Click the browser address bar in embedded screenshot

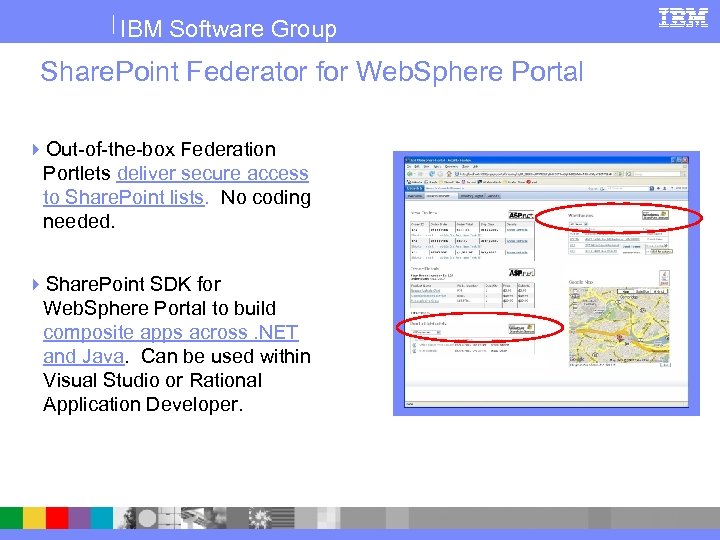pos(536,174)
